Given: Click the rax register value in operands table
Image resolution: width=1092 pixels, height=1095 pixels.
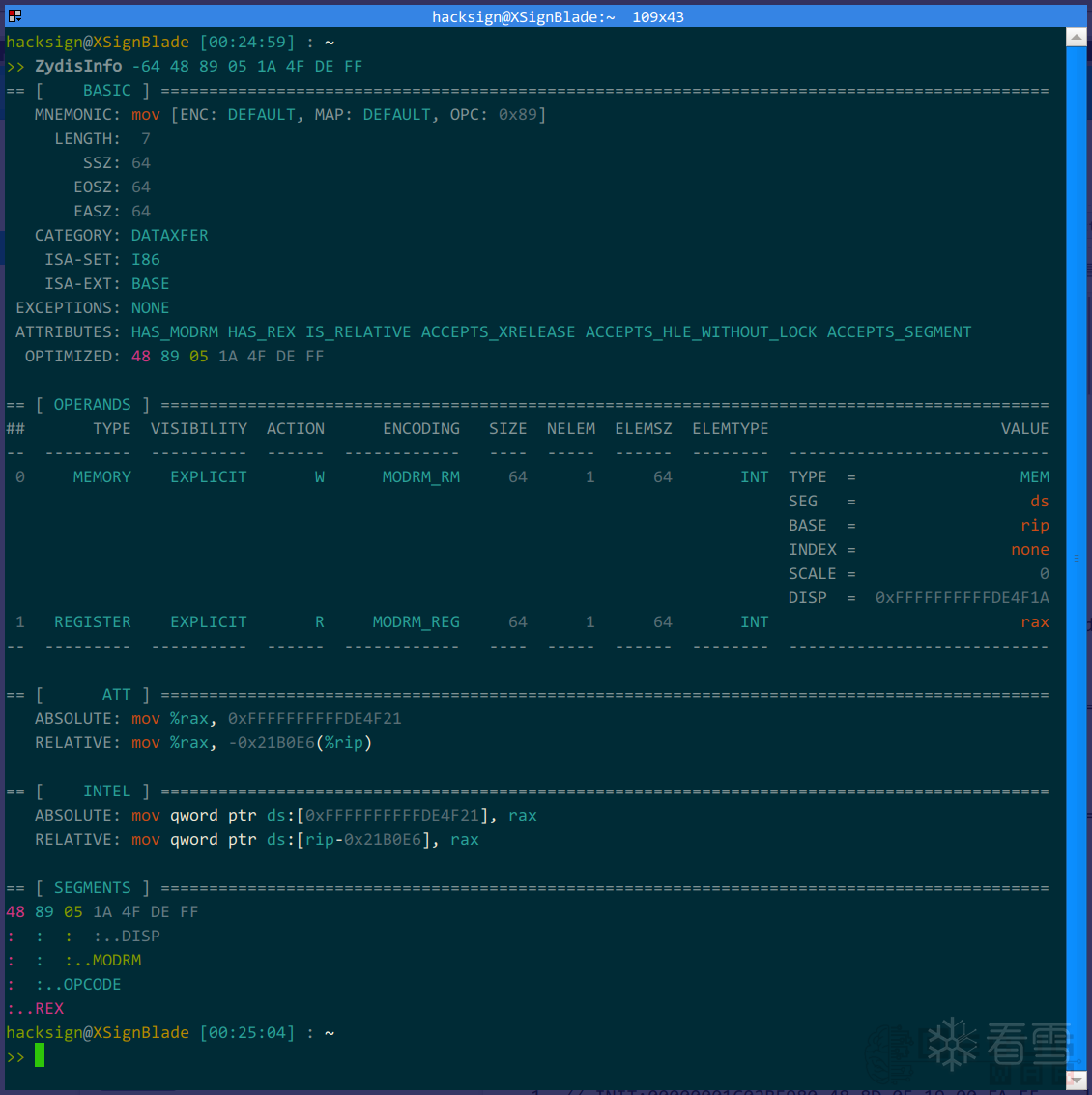Looking at the screenshot, I should tap(1034, 622).
